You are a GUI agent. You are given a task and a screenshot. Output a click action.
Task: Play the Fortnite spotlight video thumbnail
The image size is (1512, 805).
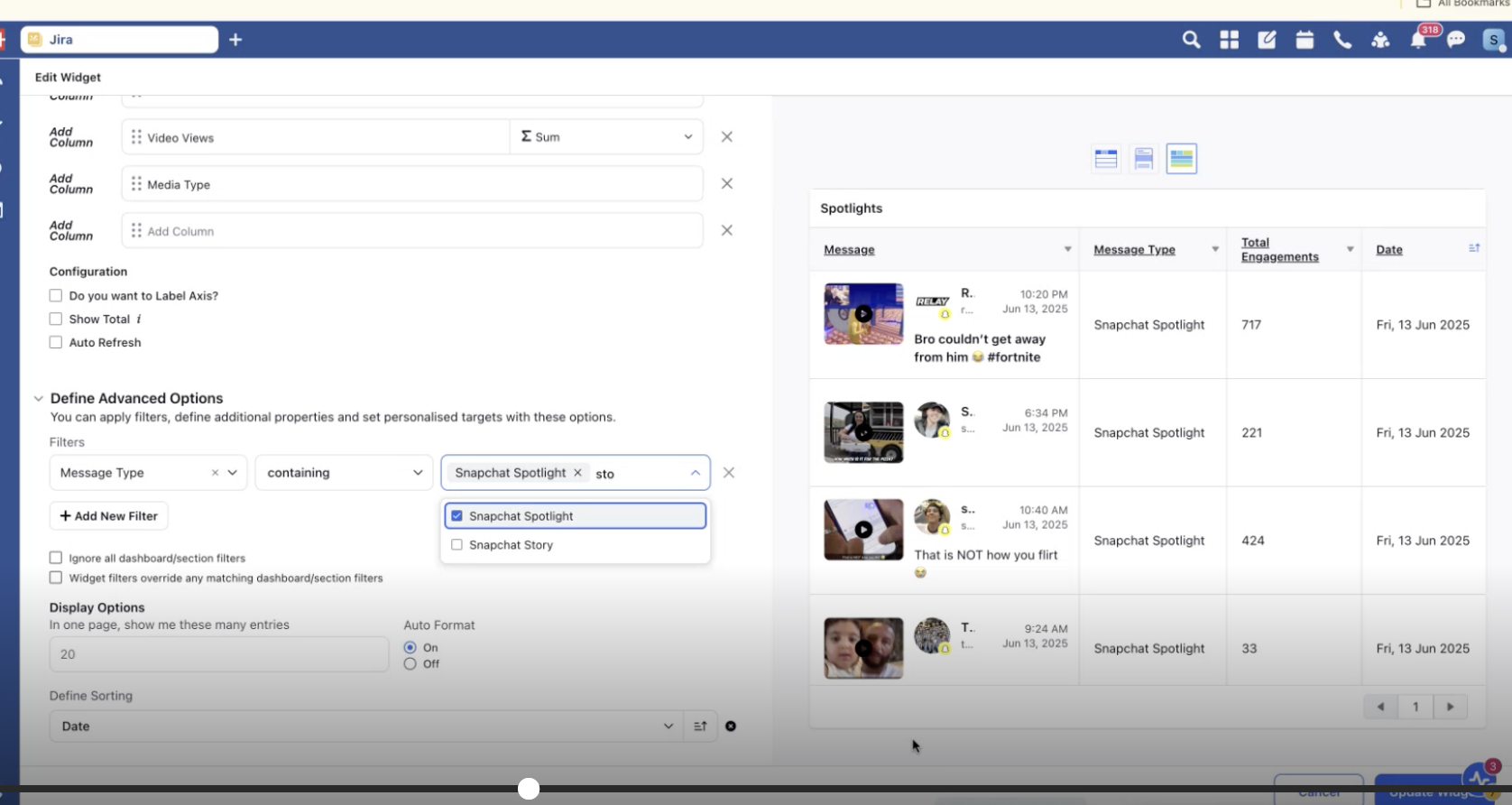point(863,314)
